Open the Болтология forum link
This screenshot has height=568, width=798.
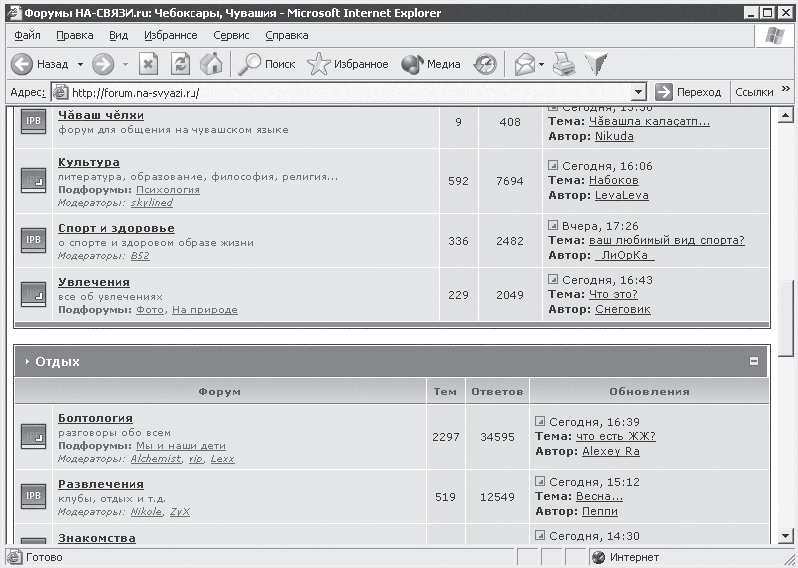tap(95, 418)
